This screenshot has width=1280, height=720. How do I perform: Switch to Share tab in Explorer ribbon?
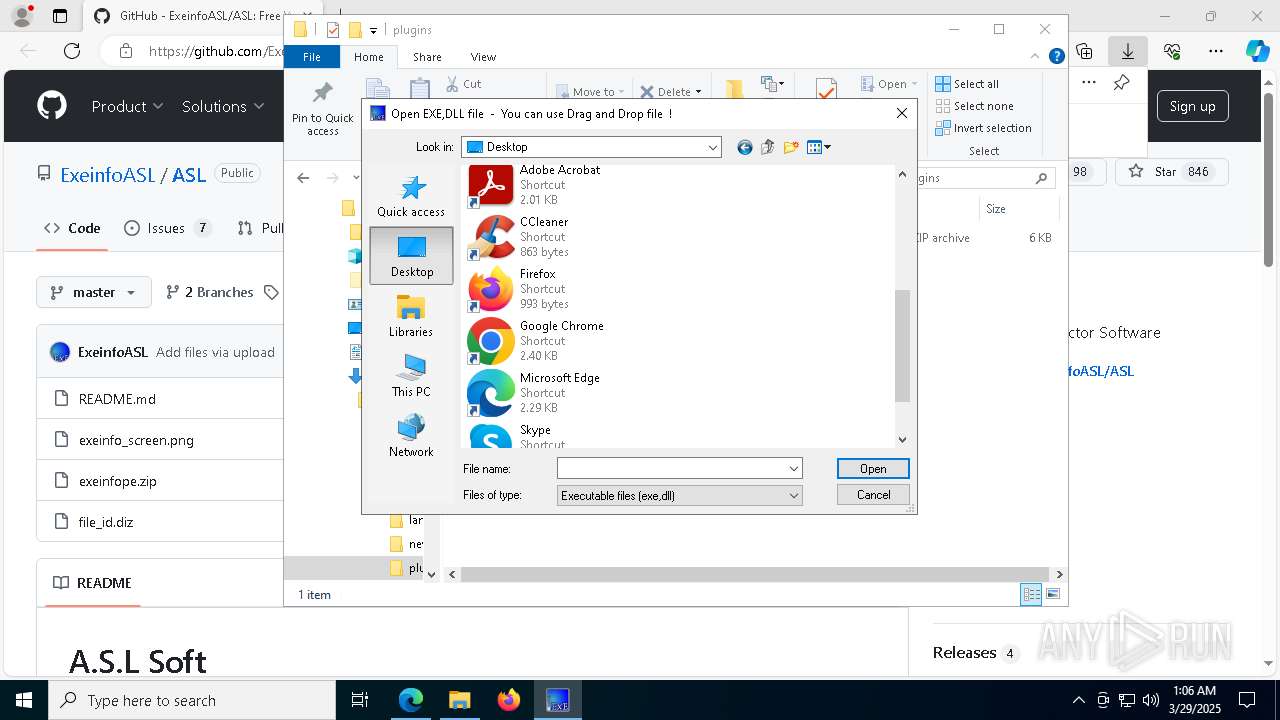427,57
